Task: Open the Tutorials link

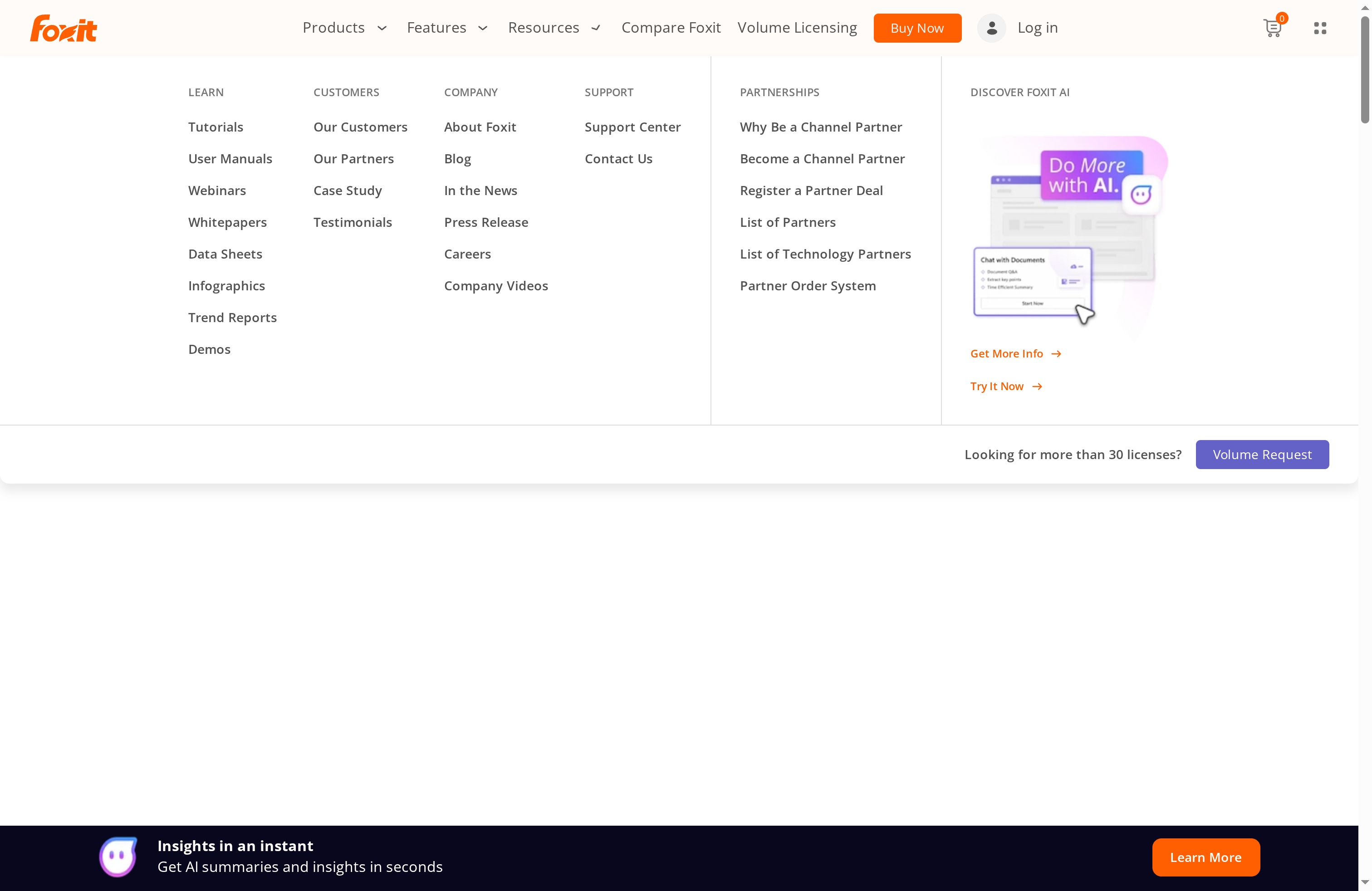Action: 216,127
